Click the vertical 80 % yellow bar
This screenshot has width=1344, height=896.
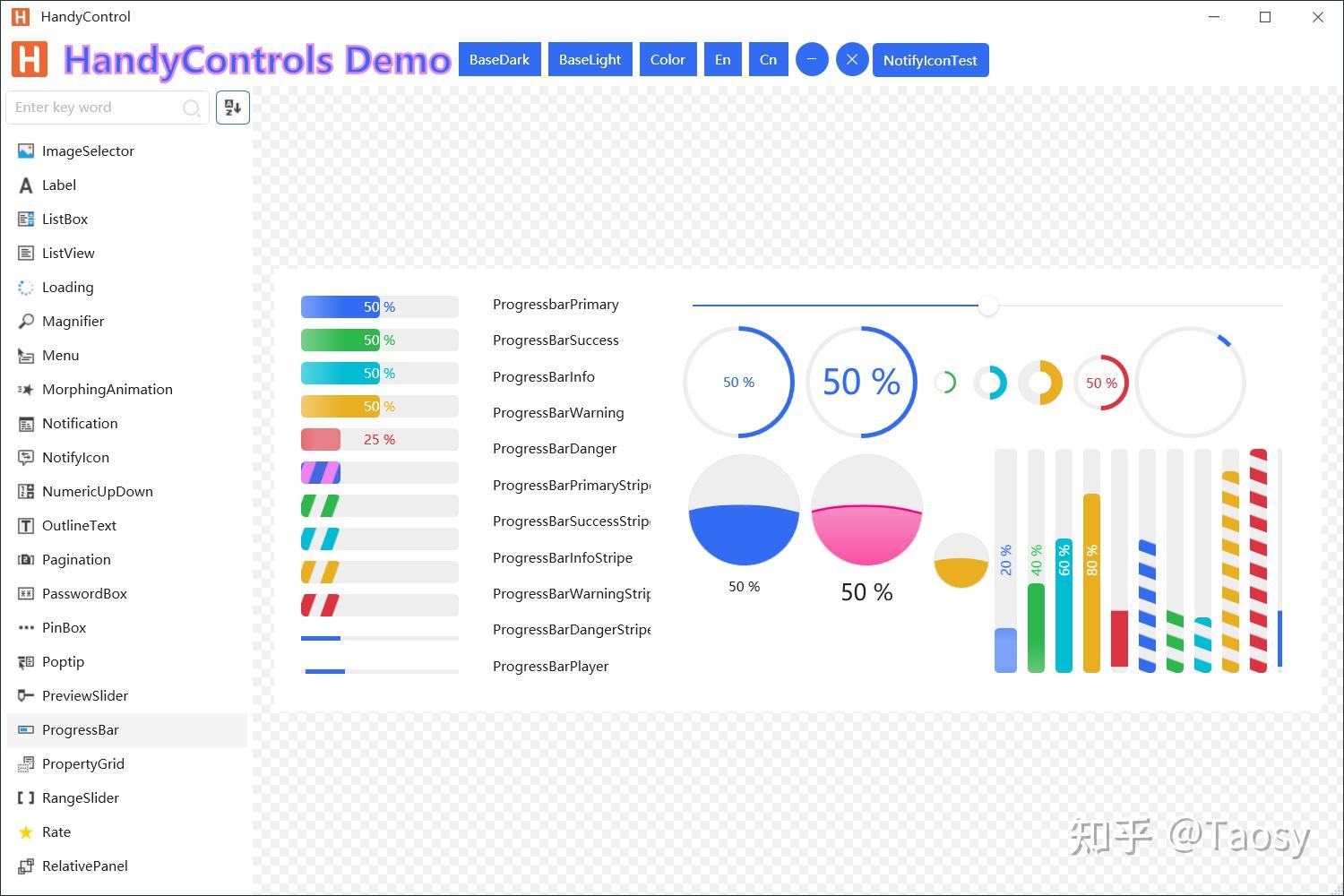tap(1091, 561)
